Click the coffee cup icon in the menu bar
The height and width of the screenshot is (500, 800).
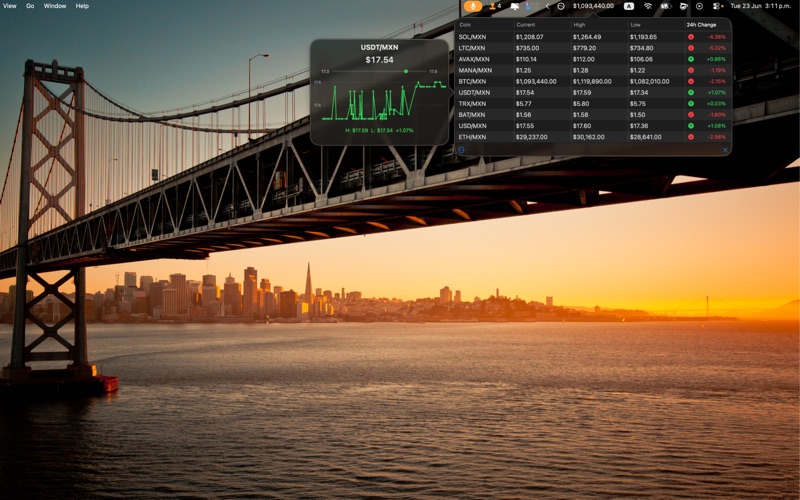683,6
